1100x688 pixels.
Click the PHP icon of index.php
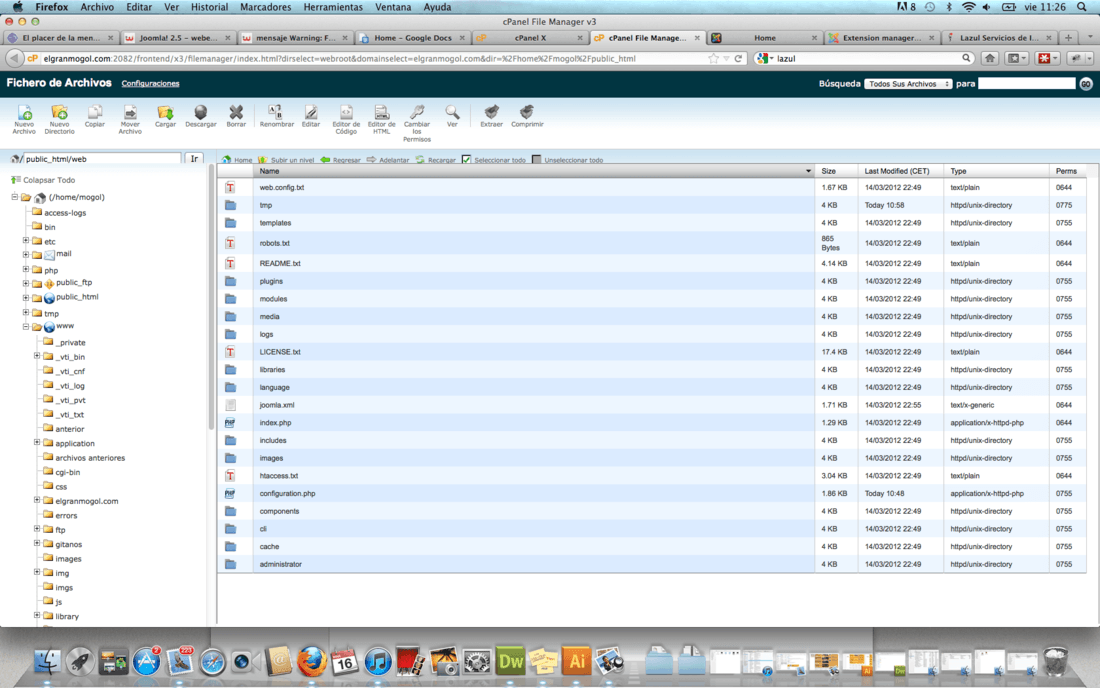click(230, 423)
